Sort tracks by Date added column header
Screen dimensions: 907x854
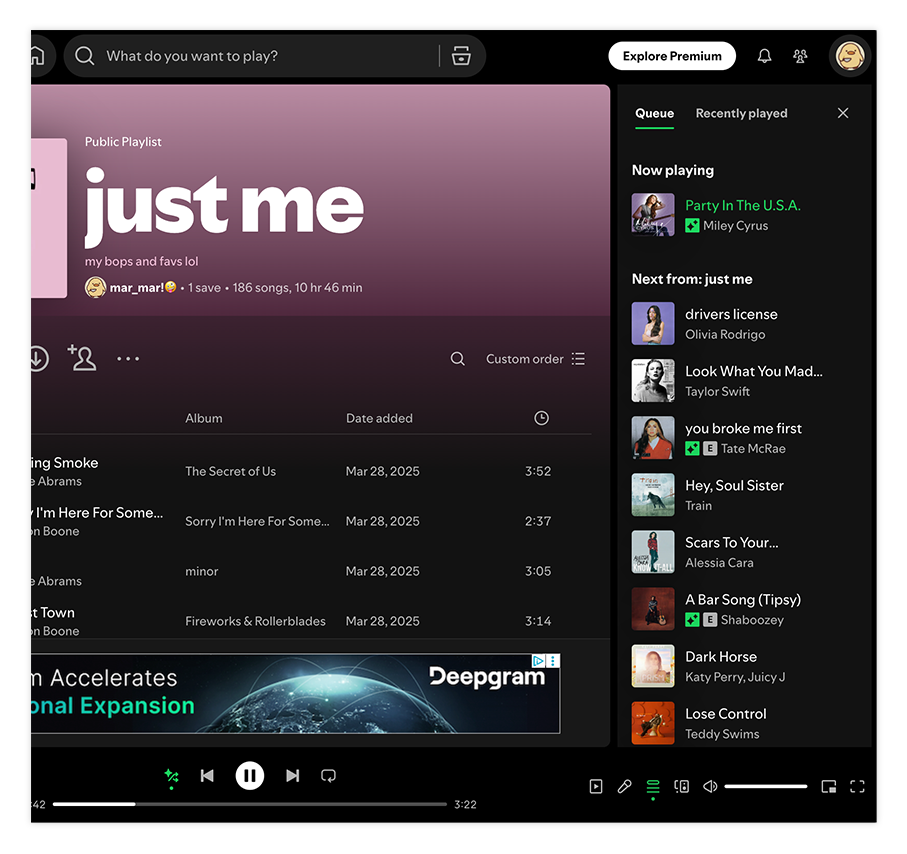tap(379, 418)
